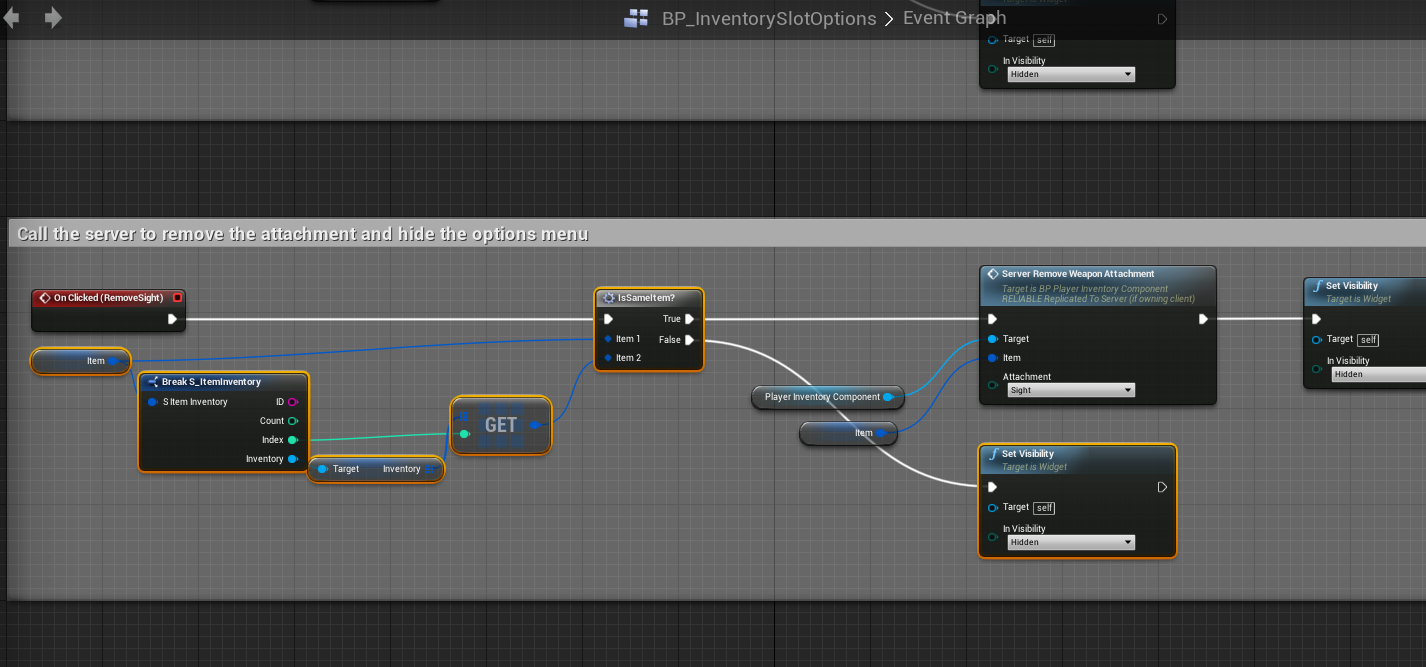Screen dimensions: 1426x667
Task: Open In Visibility dropdown on orange-outlined Set Visibility
Action: click(1071, 542)
